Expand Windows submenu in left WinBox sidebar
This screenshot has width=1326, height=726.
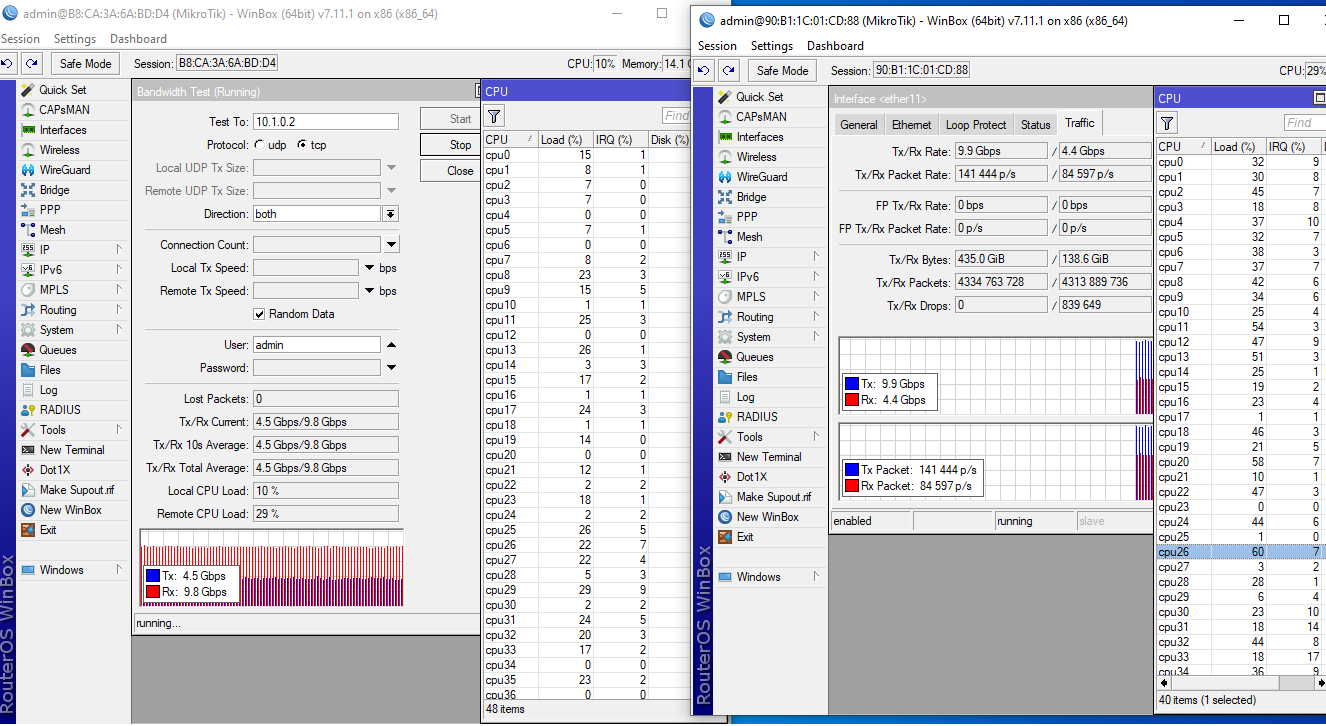pos(119,570)
